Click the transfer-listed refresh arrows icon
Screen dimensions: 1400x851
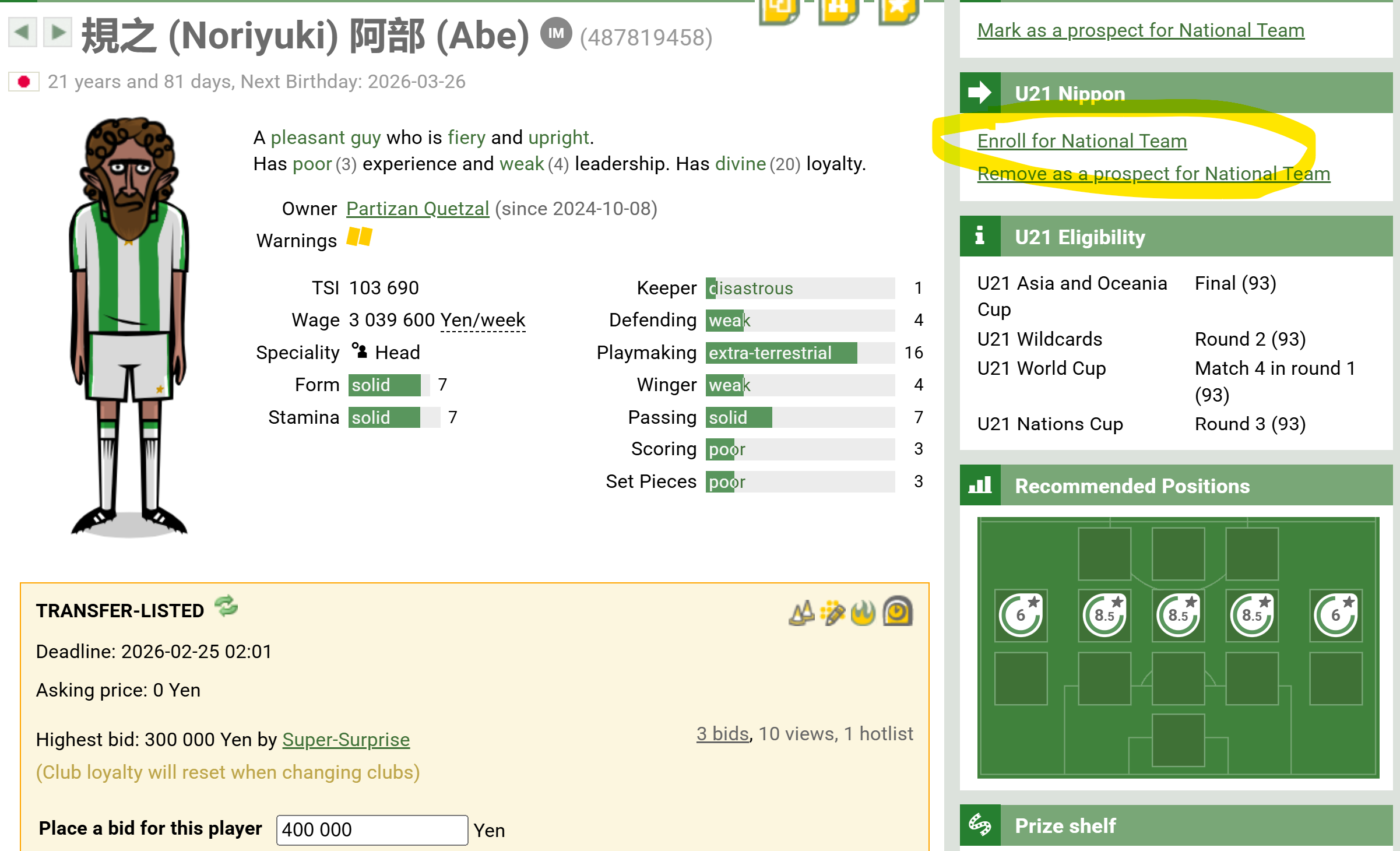pos(226,607)
